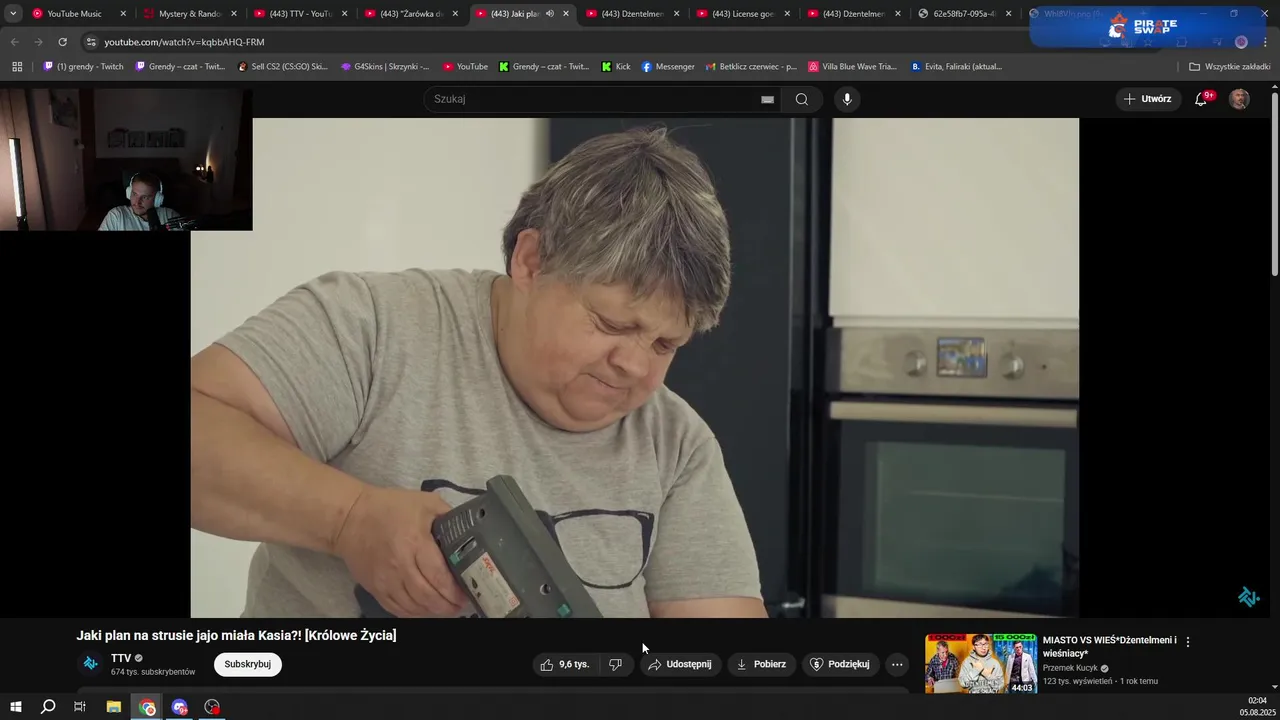Click the TTV channel avatar

point(90,663)
